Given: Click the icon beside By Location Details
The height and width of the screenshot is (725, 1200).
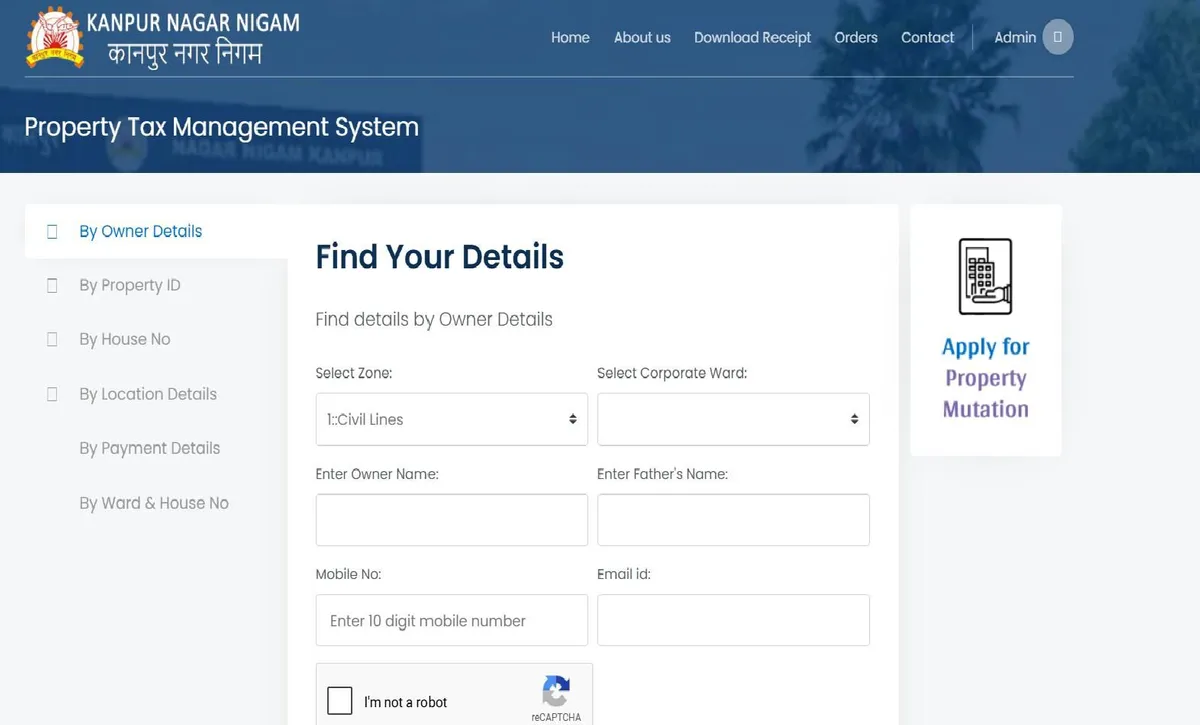Looking at the screenshot, I should pyautogui.click(x=53, y=395).
